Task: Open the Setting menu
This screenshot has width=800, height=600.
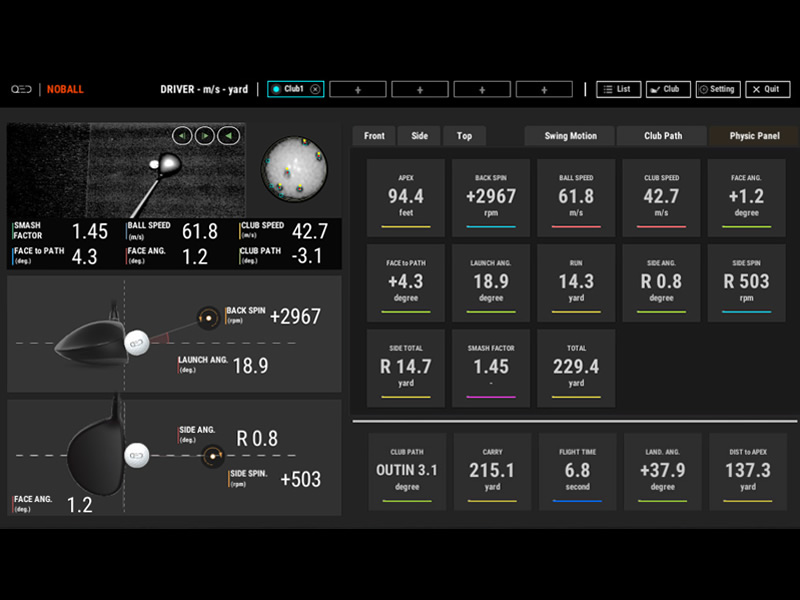Action: click(x=717, y=89)
